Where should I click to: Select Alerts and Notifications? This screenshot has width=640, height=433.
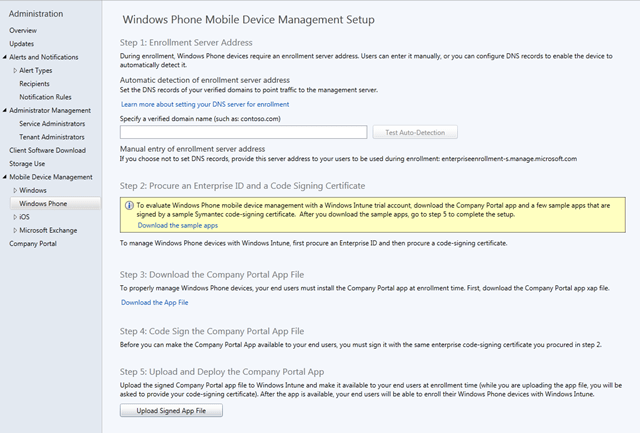click(x=44, y=57)
